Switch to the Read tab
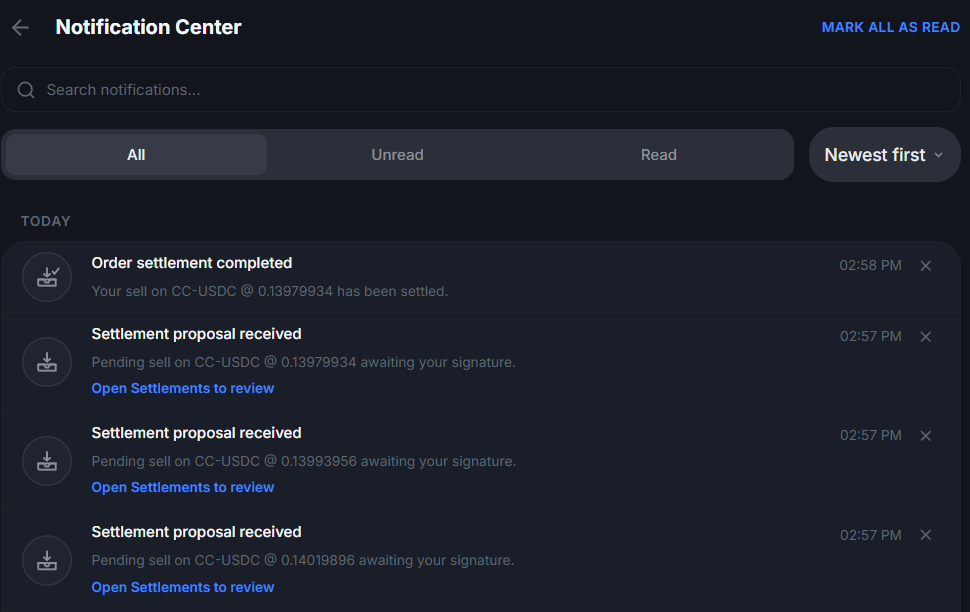This screenshot has width=970, height=612. click(659, 155)
